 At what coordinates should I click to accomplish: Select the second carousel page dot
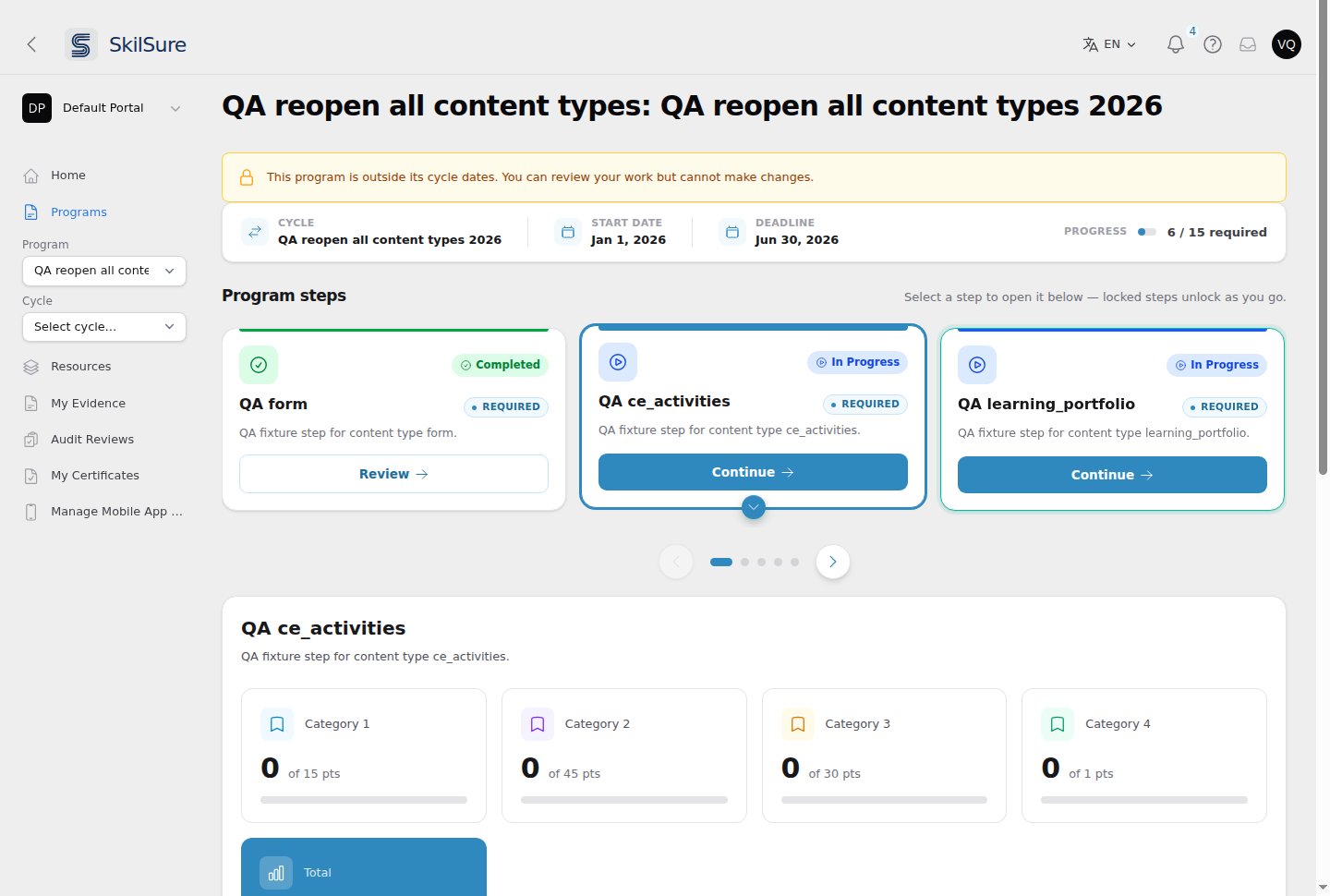click(x=744, y=562)
